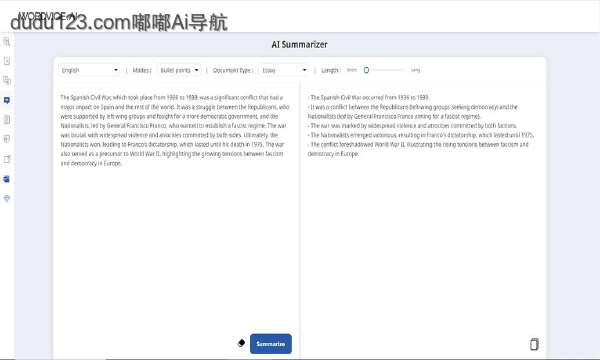
Task: Select the highlighted blue summarizer speech-bubble icon
Action: 7,100
